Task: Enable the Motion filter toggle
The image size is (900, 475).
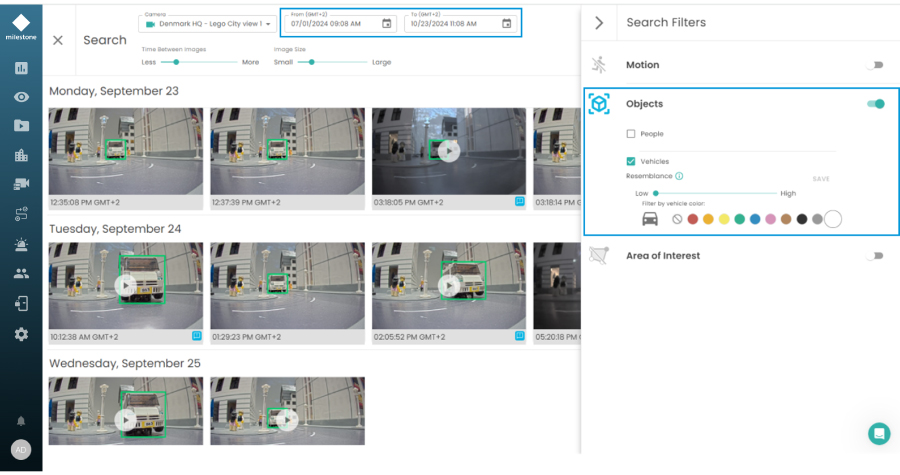Action: (876, 65)
